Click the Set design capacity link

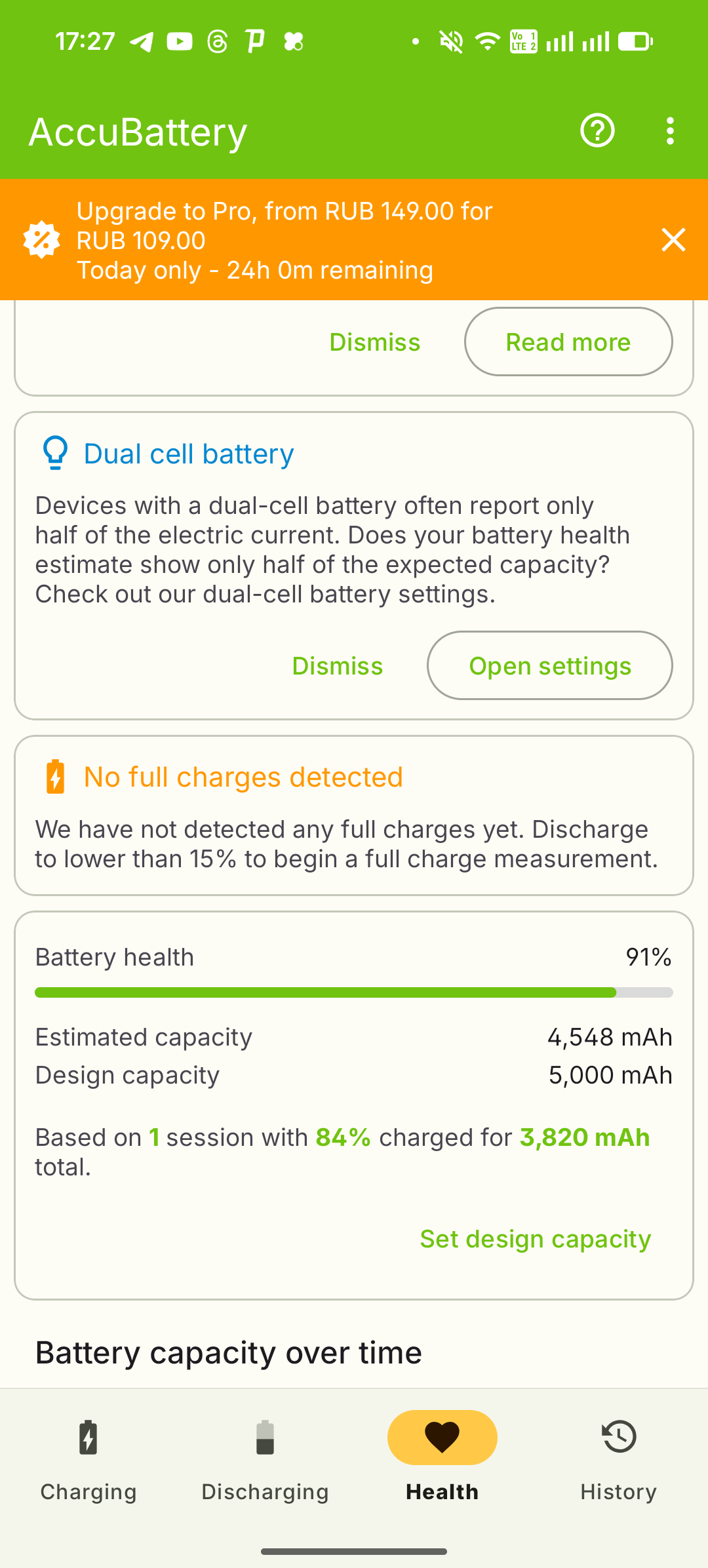click(535, 1239)
